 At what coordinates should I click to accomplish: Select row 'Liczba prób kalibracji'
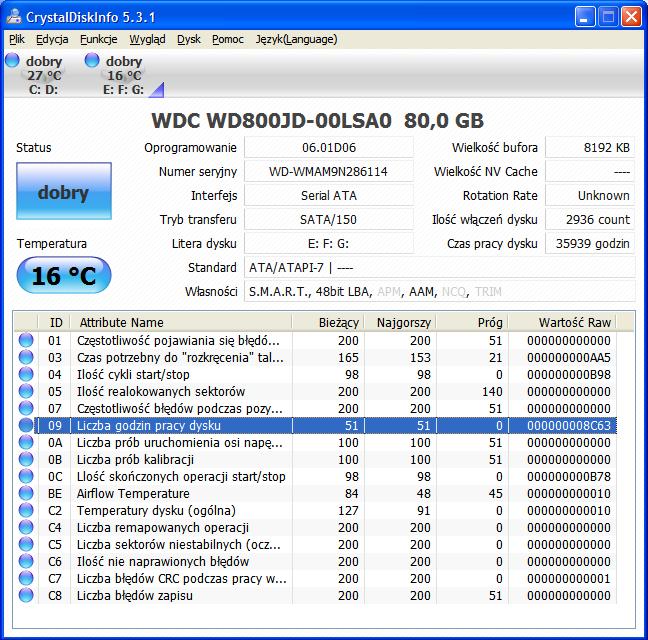point(315,459)
